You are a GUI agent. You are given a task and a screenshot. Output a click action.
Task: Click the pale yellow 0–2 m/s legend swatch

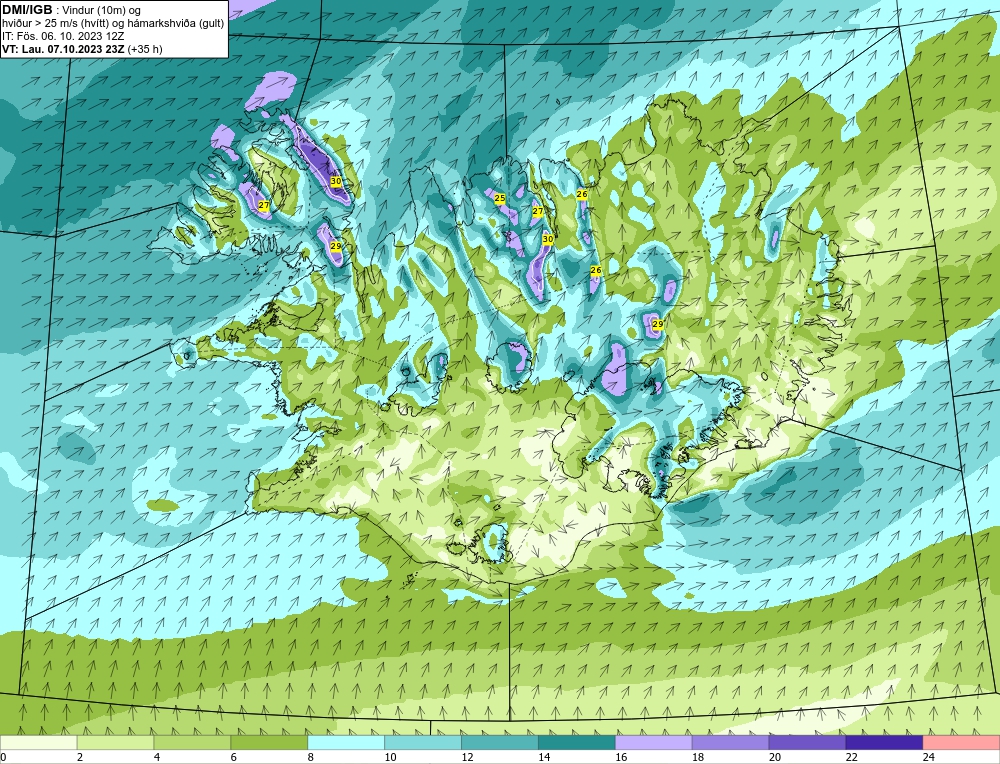(x=39, y=742)
